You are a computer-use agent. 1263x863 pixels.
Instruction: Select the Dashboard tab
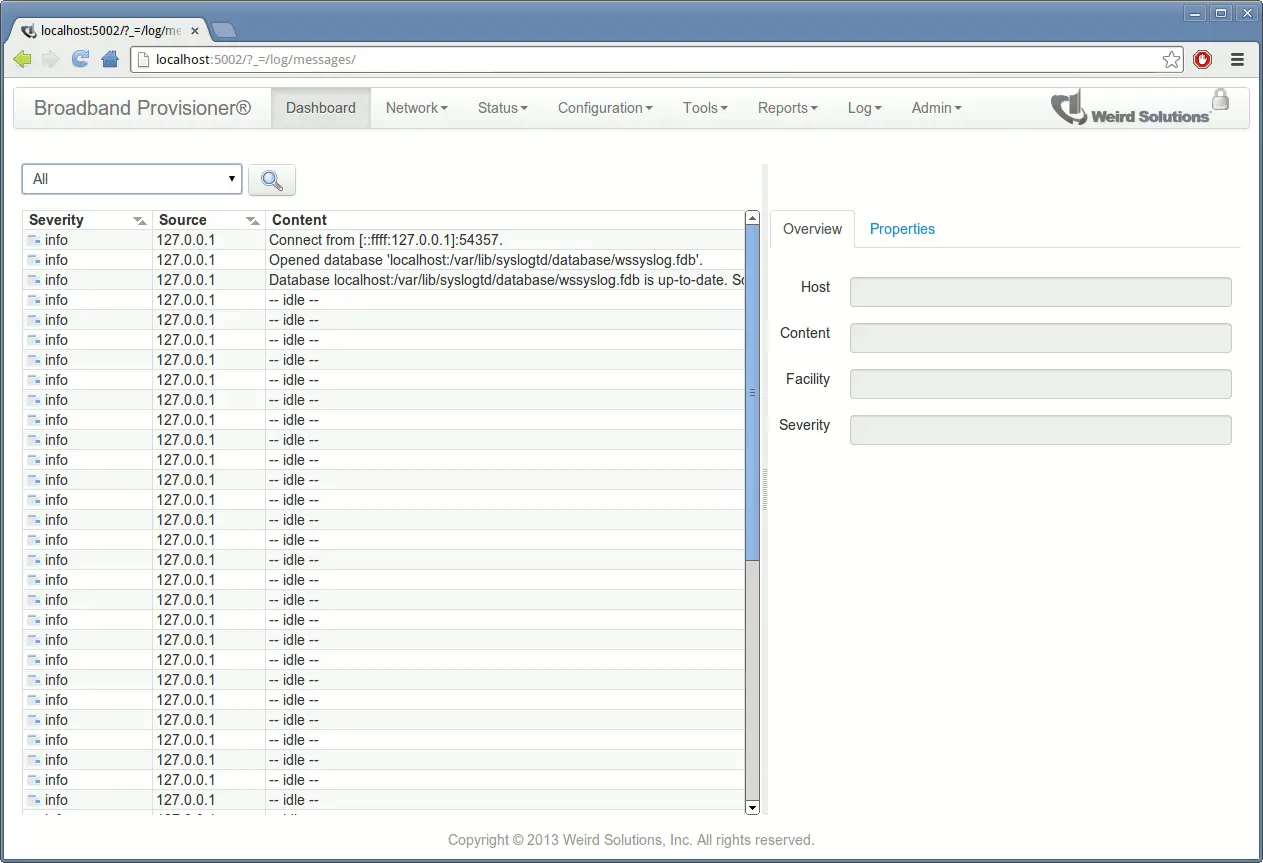[x=320, y=107]
